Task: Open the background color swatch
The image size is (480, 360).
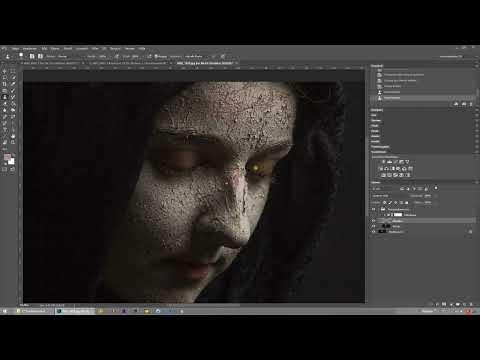Action: point(12,162)
